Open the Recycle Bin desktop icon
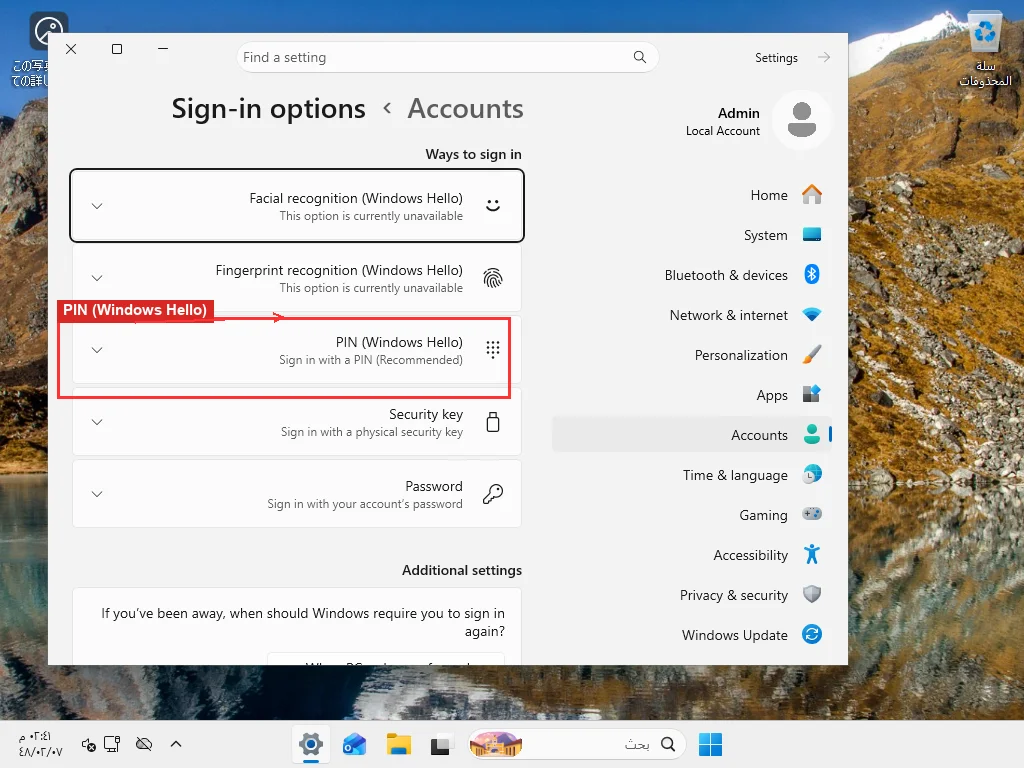The width and height of the screenshot is (1024, 768). point(985,49)
